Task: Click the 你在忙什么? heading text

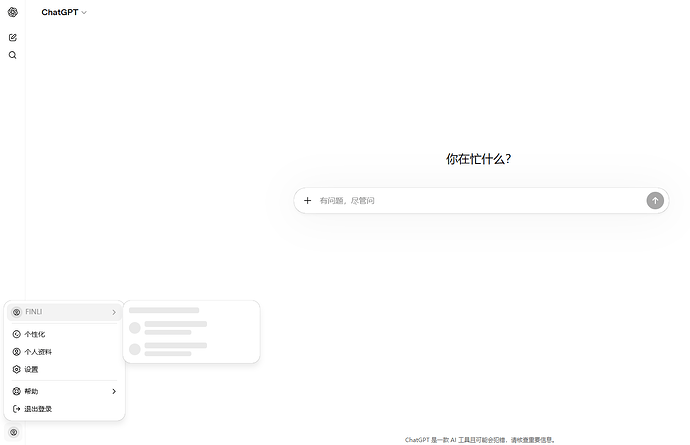Action: click(478, 159)
